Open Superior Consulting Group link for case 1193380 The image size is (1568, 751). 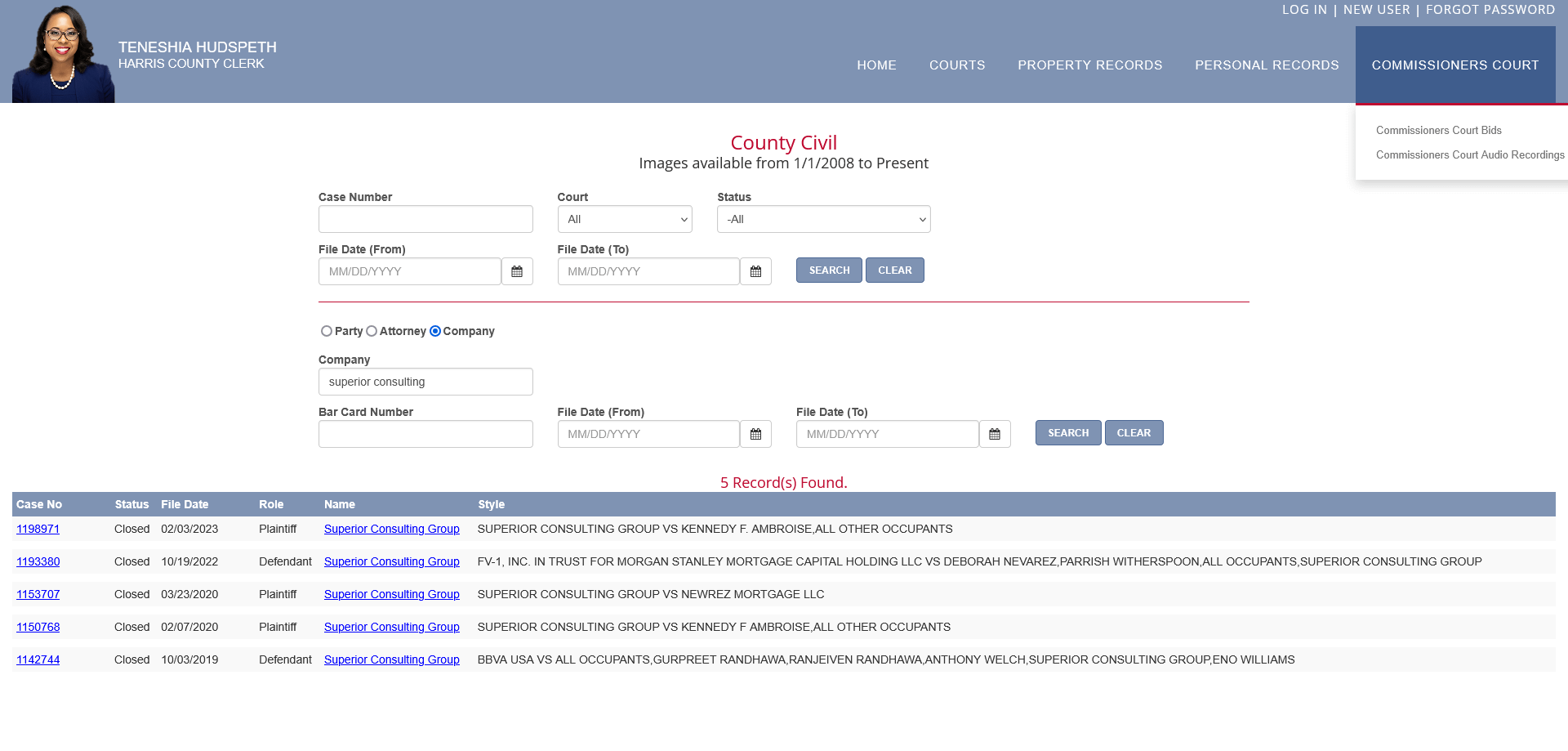coord(392,561)
